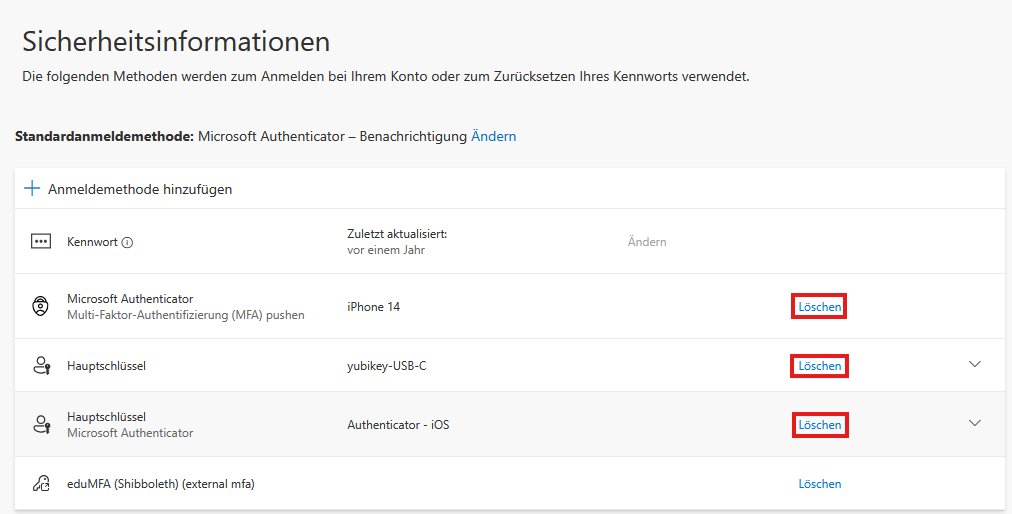Delete the Microsoft Authenticator iPhone 14 method
Viewport: 1012px width, 514px height.
click(819, 307)
